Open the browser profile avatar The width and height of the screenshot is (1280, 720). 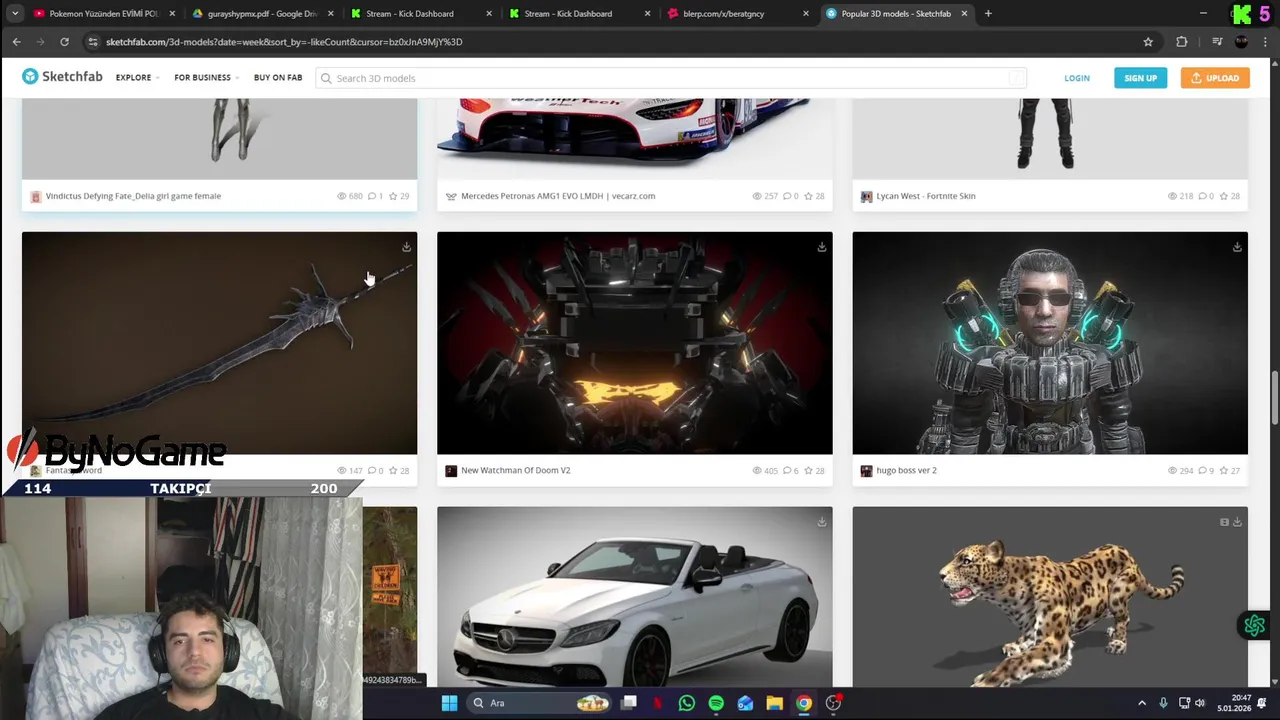pos(1241,42)
